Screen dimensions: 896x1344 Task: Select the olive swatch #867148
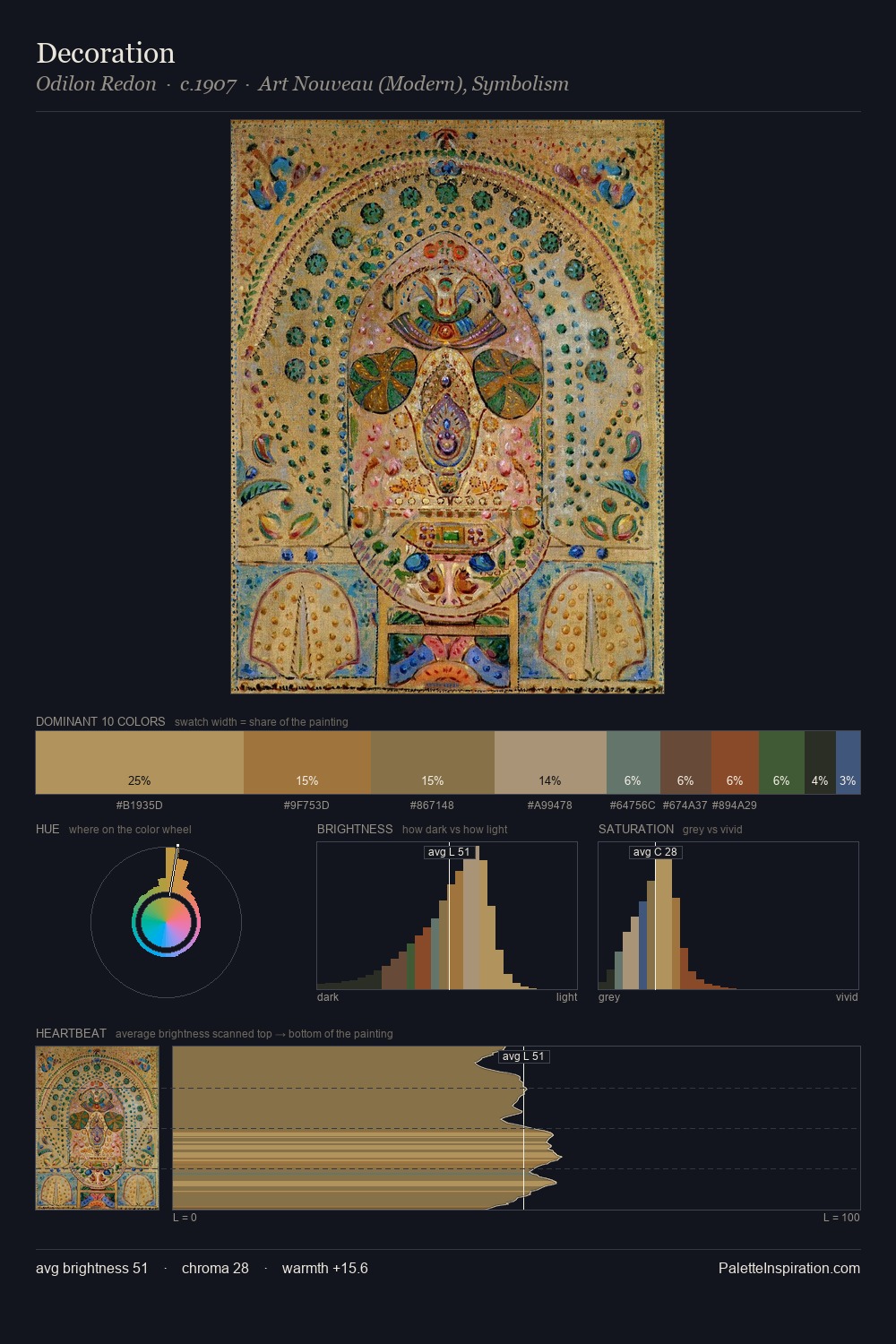[x=433, y=762]
